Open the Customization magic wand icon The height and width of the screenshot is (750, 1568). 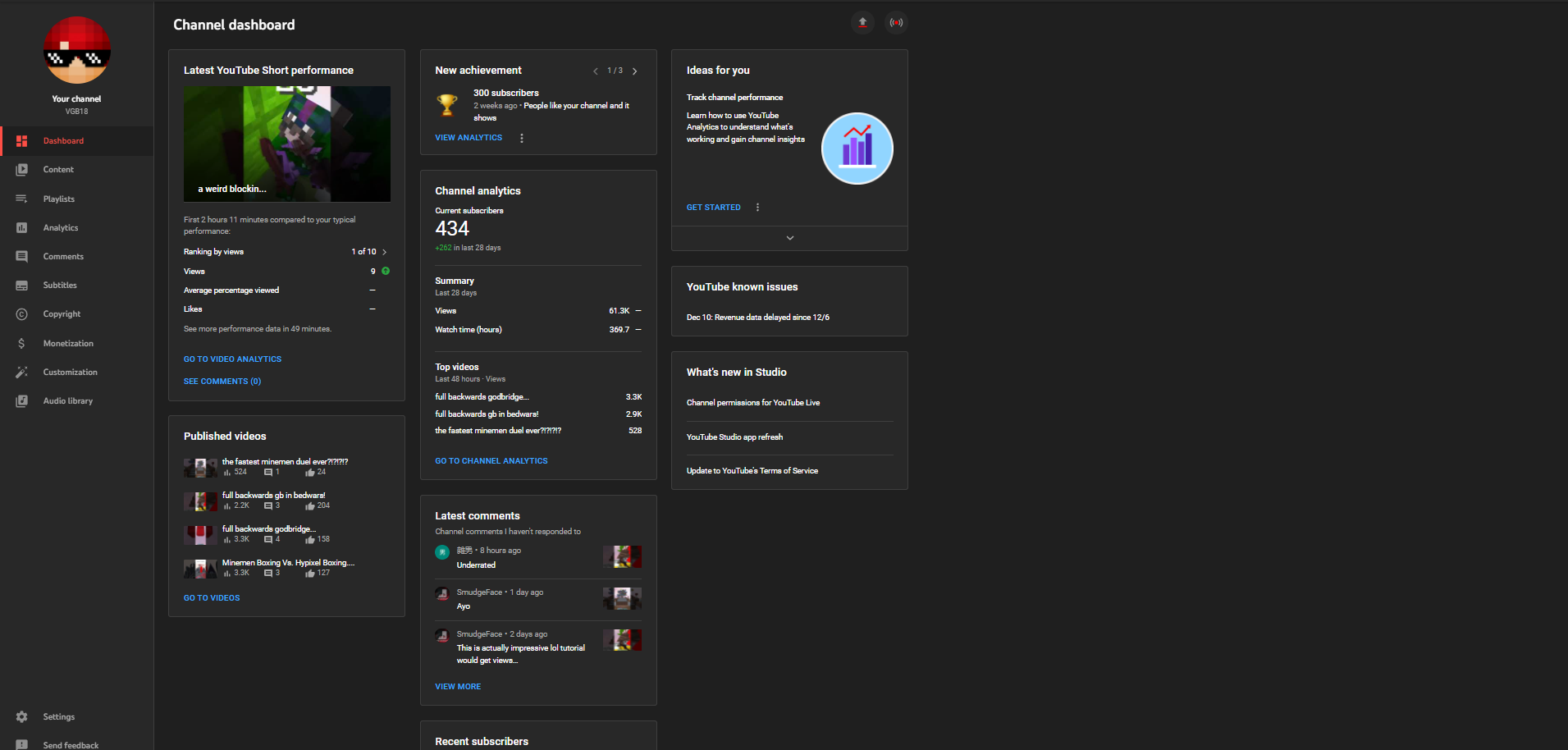[22, 372]
